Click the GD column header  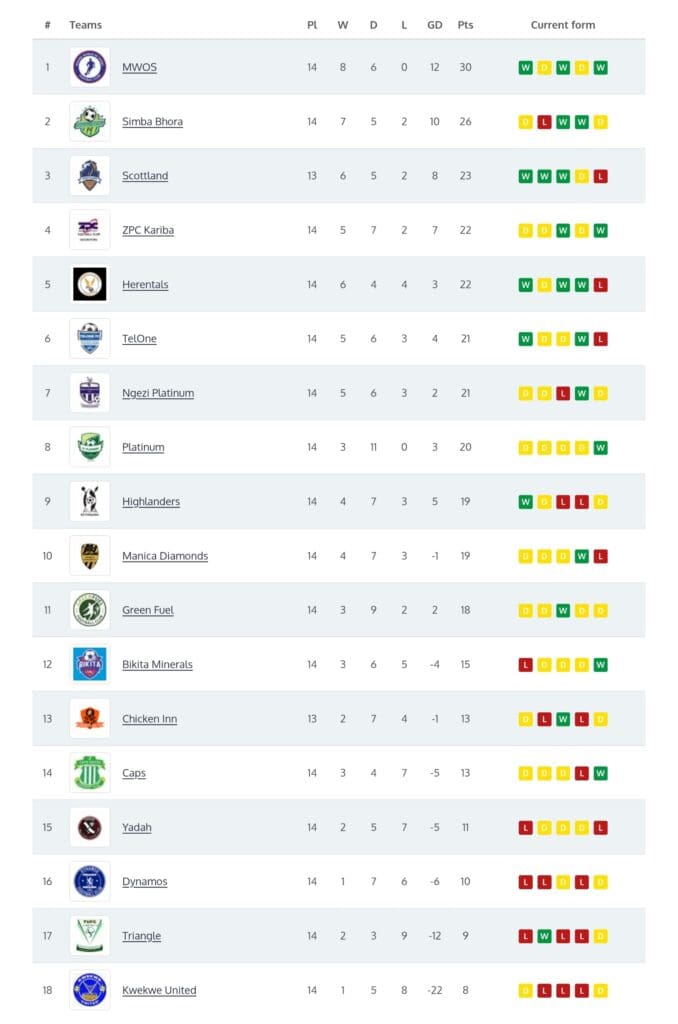434,25
